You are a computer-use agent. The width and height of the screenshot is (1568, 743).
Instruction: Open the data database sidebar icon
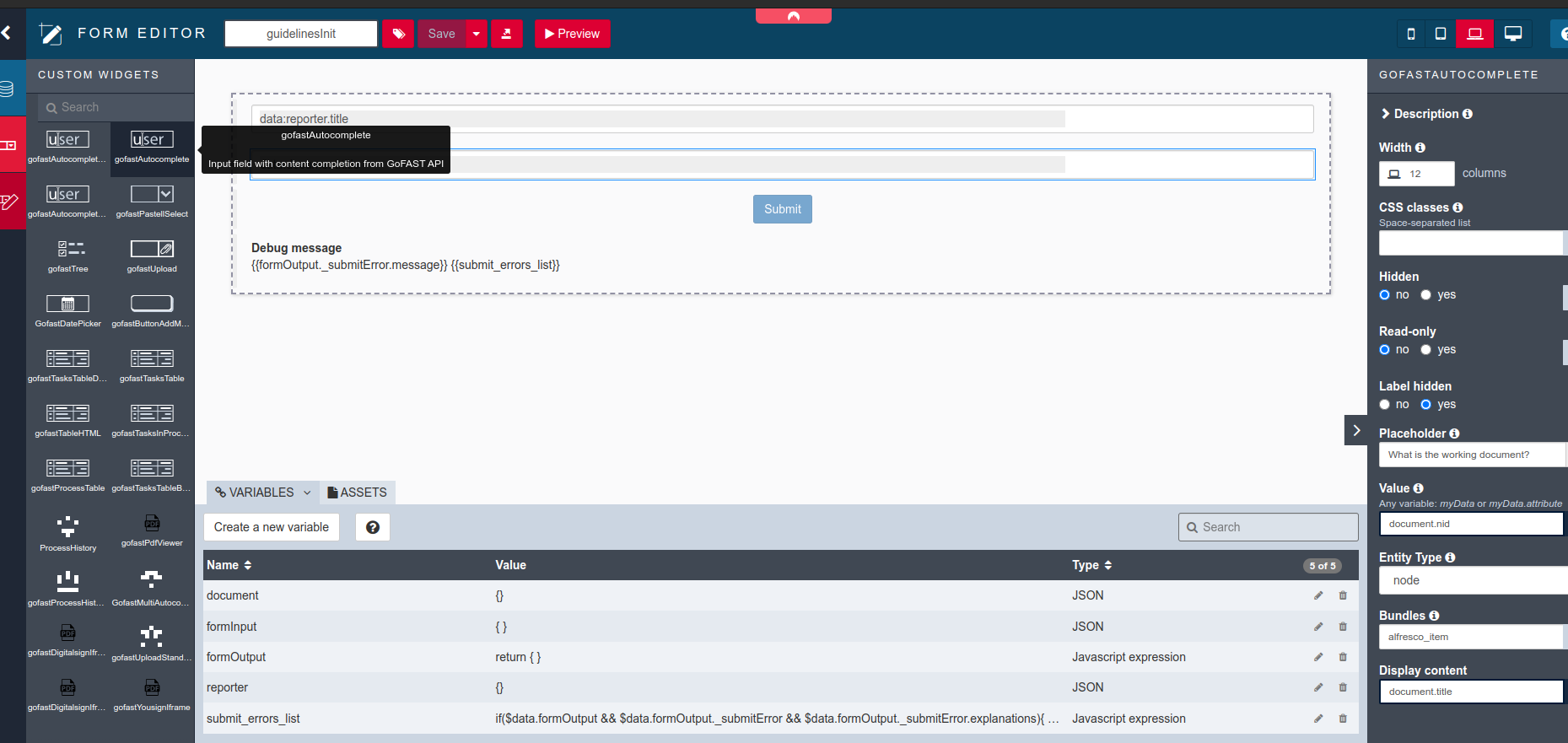click(x=8, y=88)
